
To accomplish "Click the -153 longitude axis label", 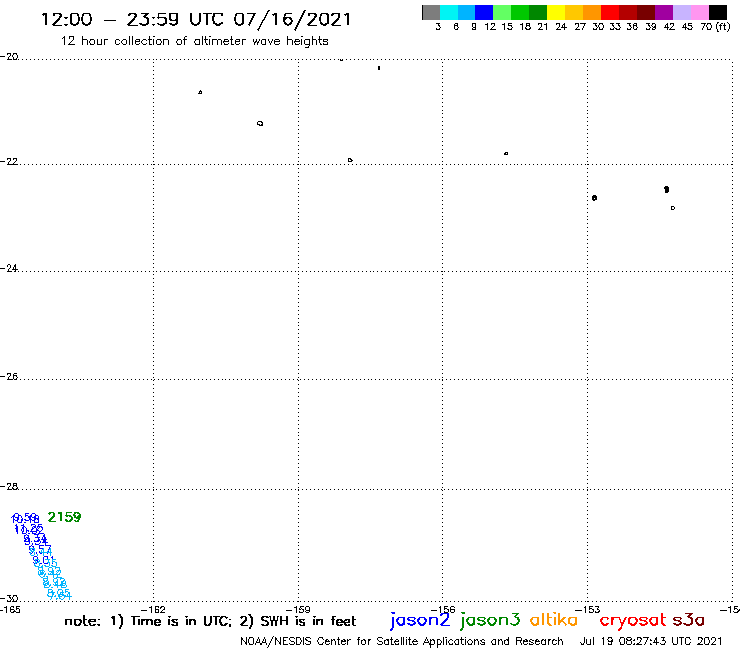I will click(x=588, y=609).
